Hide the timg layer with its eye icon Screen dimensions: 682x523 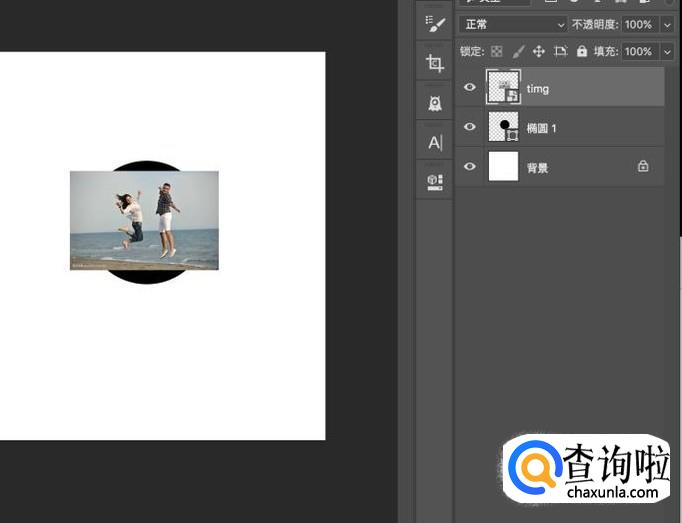(x=470, y=88)
